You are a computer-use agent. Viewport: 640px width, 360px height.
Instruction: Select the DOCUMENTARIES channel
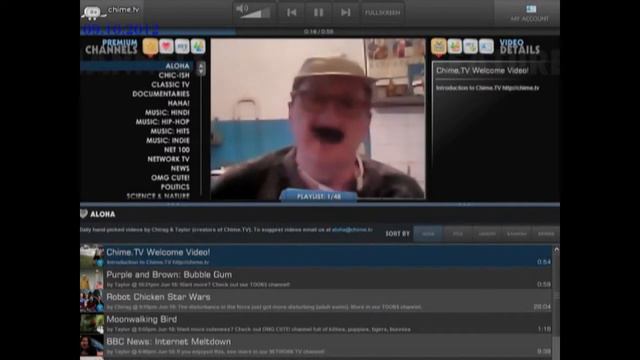coord(161,94)
